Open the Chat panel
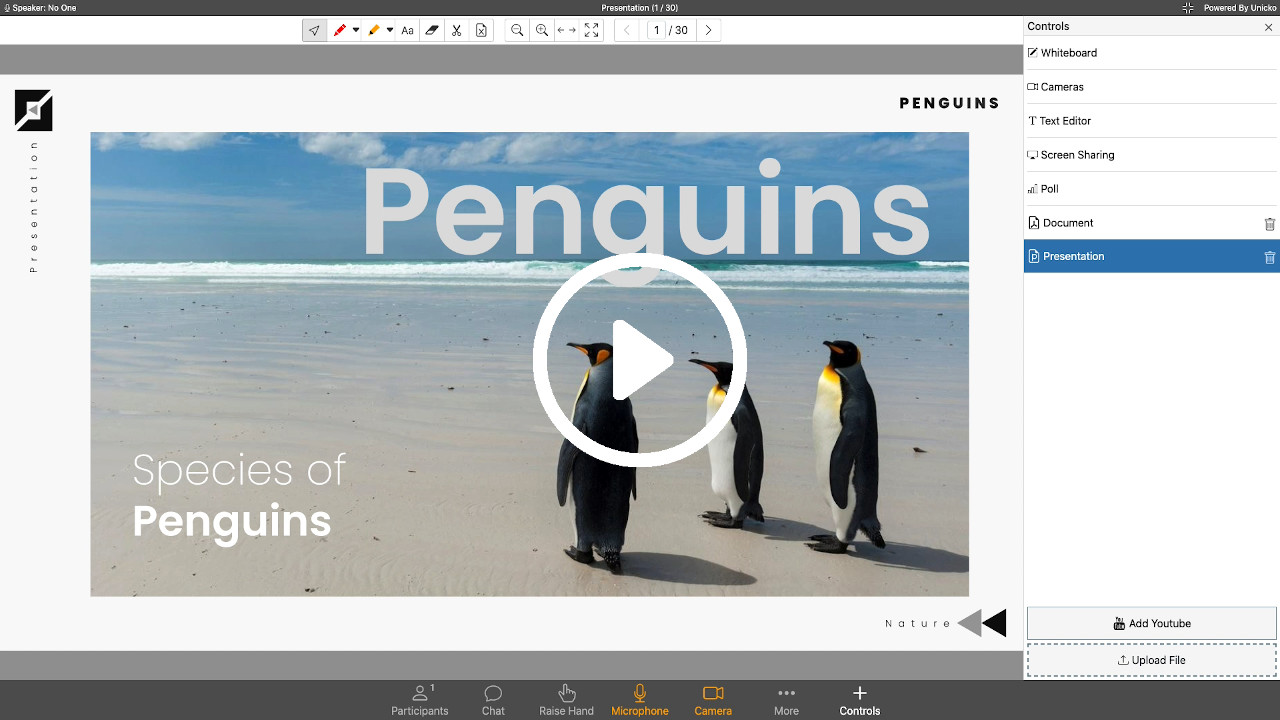Viewport: 1280px width, 720px height. tap(493, 700)
